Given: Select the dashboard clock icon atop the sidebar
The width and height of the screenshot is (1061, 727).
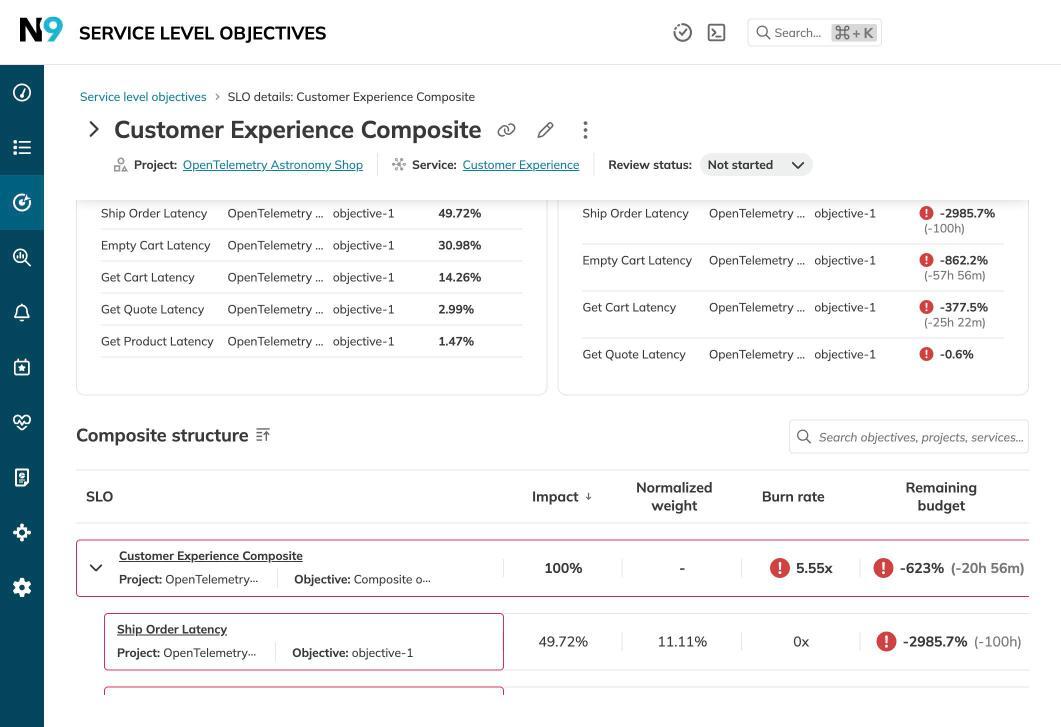Looking at the screenshot, I should click(x=21, y=91).
